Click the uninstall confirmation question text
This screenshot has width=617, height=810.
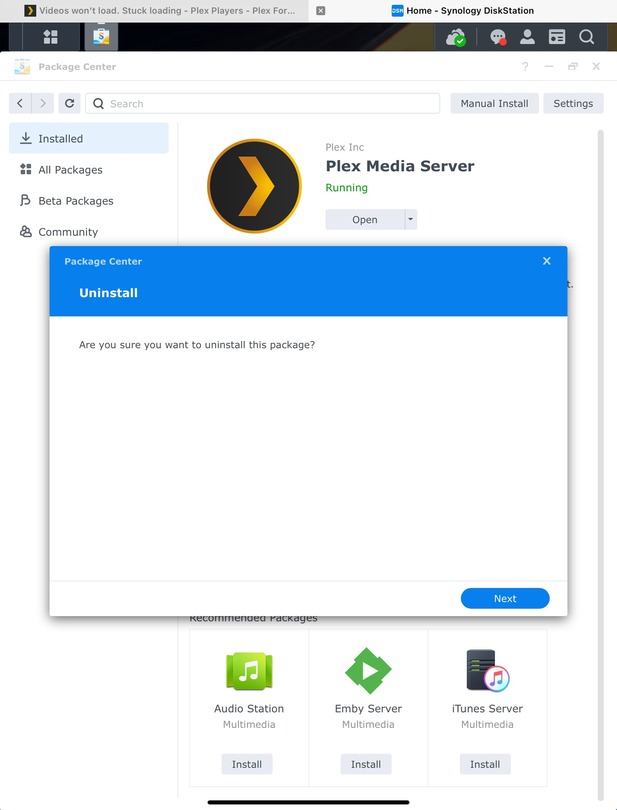(x=197, y=345)
